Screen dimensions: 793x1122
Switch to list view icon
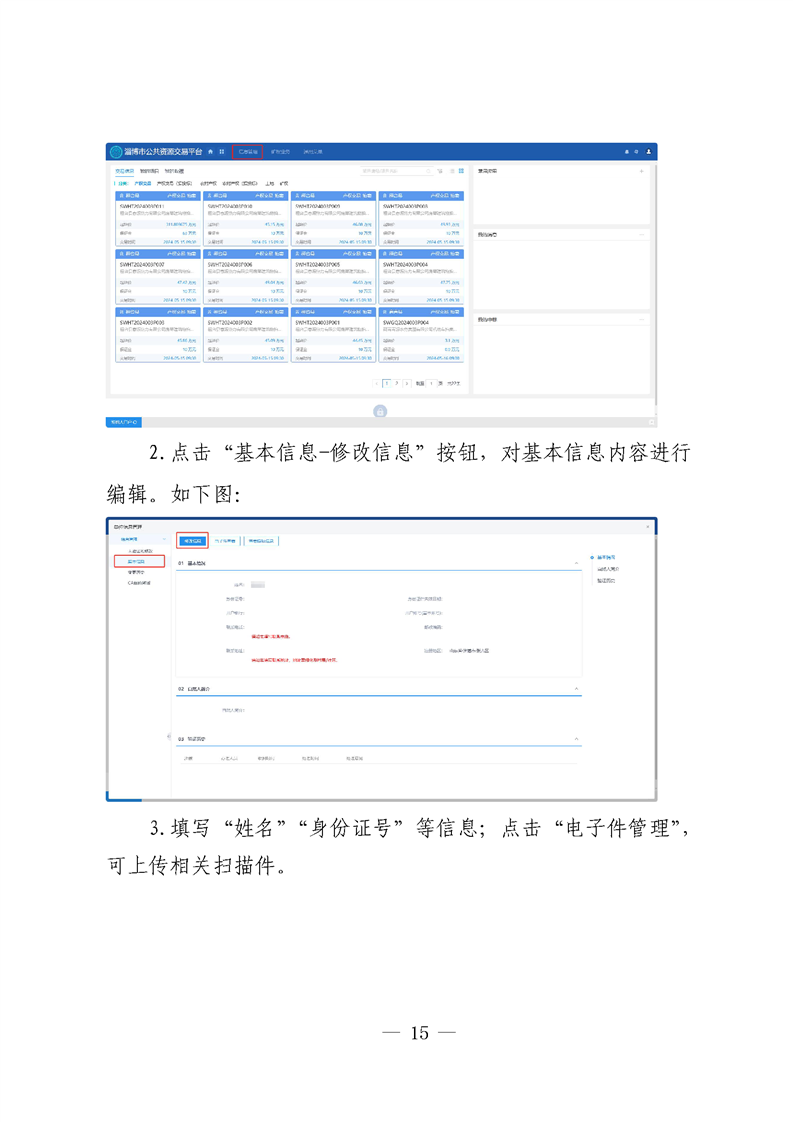coord(451,171)
